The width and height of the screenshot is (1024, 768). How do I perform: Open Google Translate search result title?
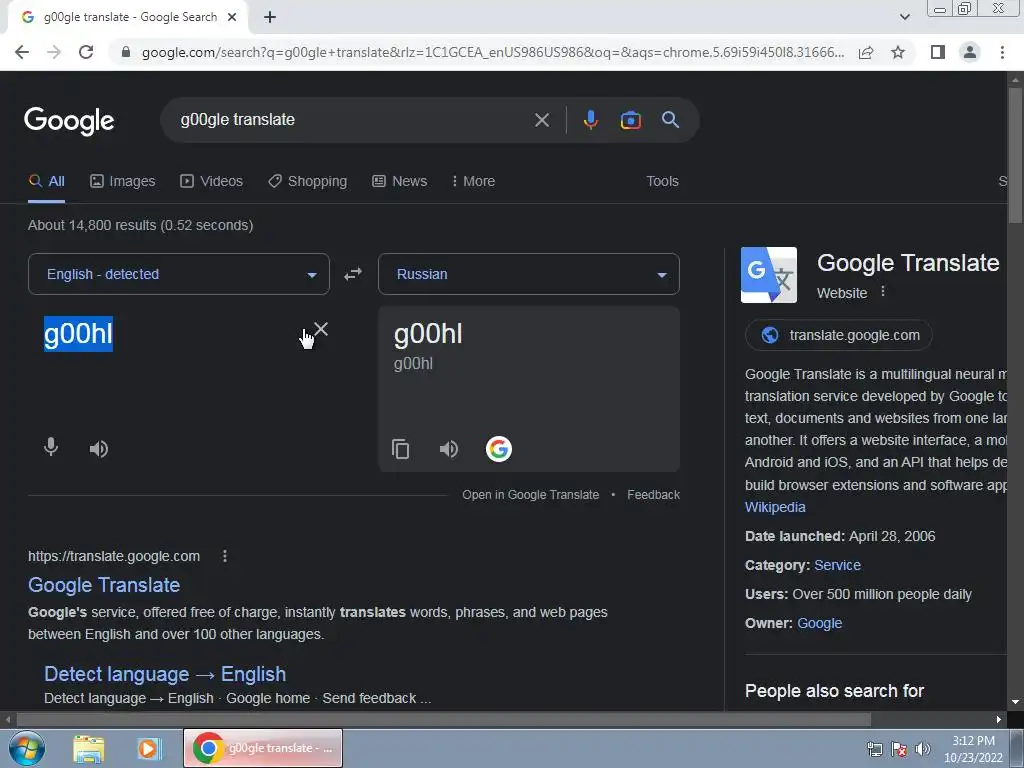point(104,585)
